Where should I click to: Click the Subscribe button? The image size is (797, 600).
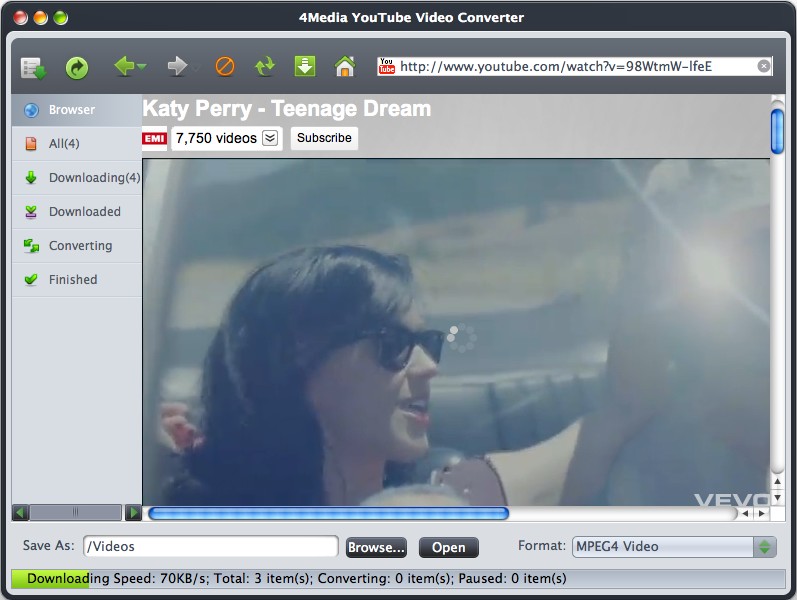[x=324, y=138]
